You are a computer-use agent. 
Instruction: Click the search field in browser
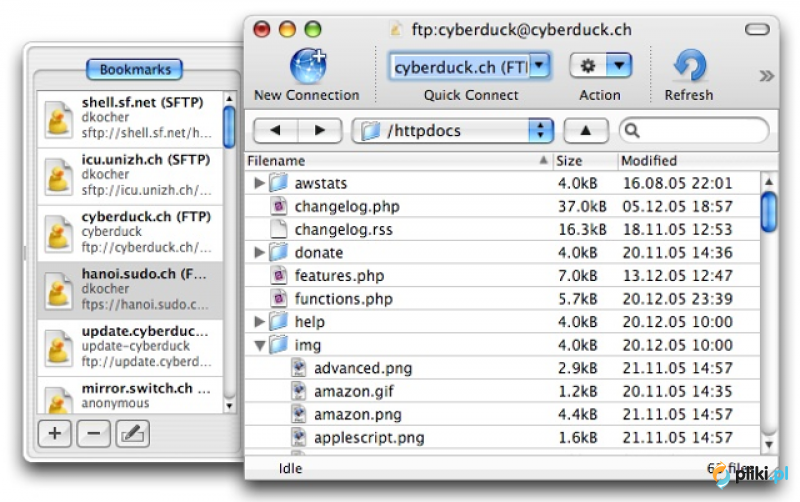(x=694, y=131)
